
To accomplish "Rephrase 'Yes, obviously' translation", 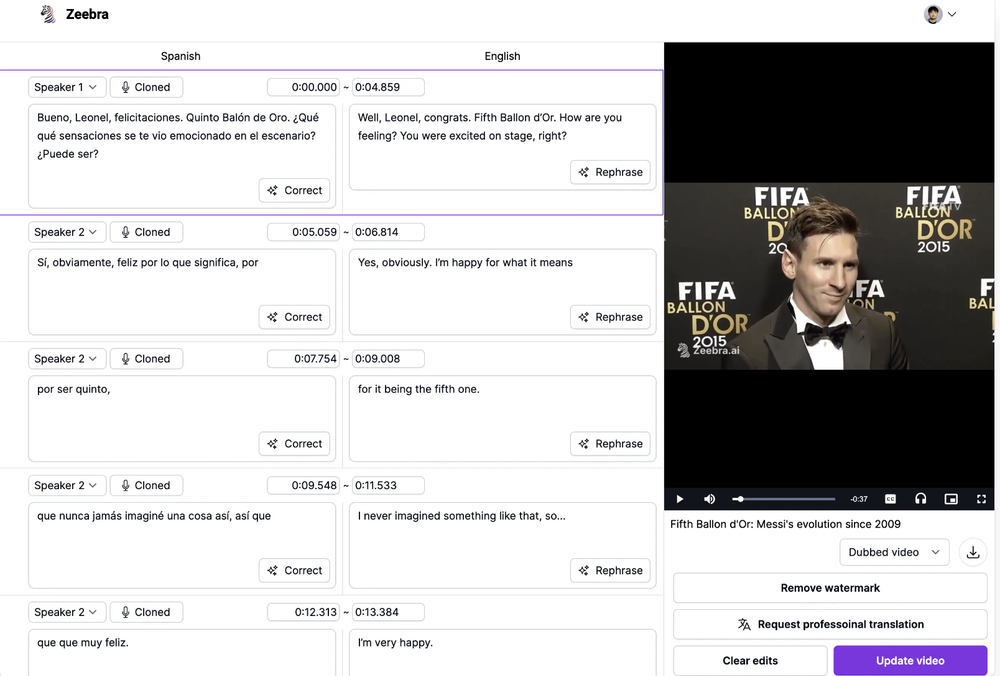I will tap(610, 317).
